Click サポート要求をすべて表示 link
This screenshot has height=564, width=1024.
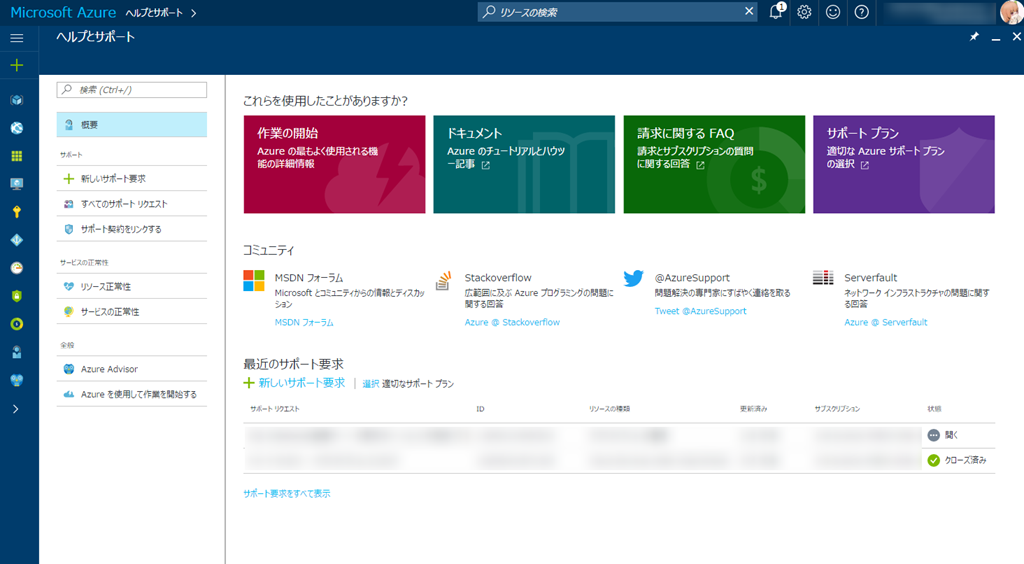tap(286, 493)
